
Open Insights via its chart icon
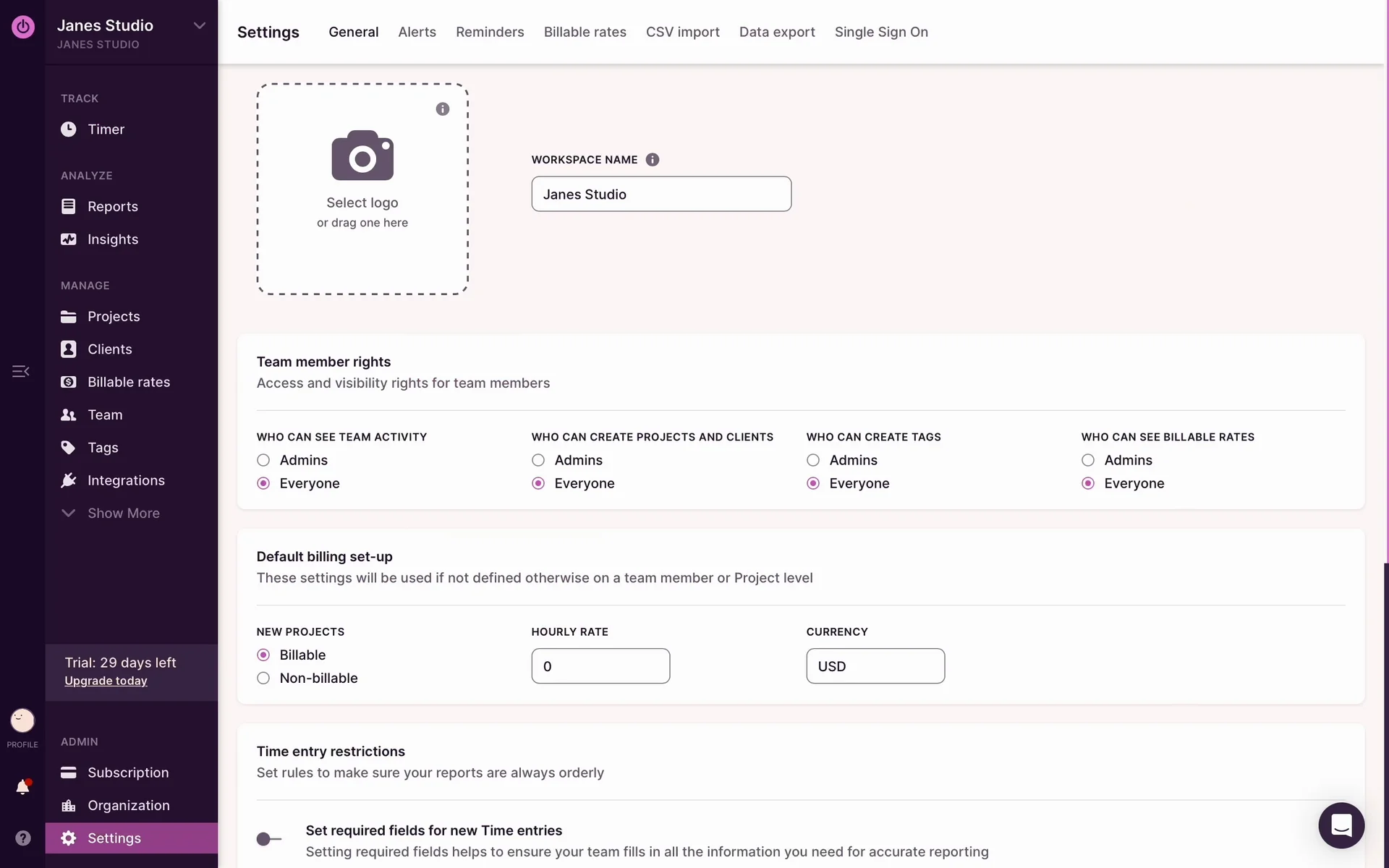click(x=68, y=239)
